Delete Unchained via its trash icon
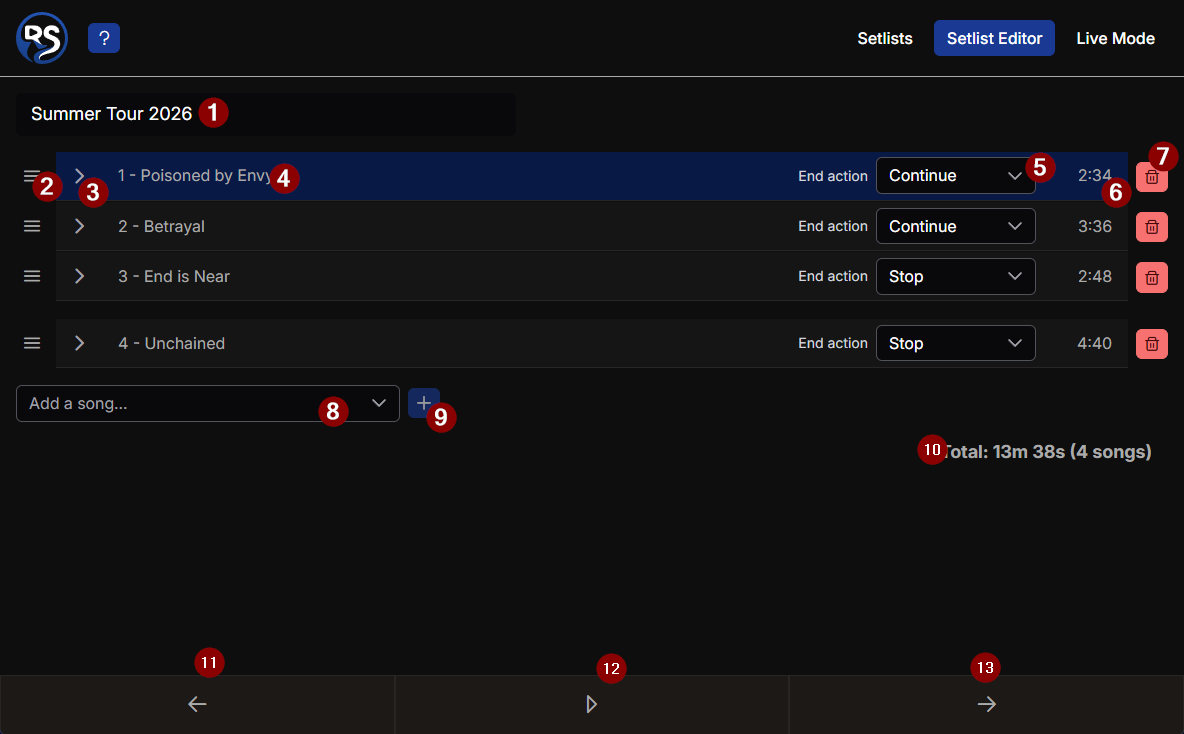Viewport: 1184px width, 734px height. (1151, 343)
